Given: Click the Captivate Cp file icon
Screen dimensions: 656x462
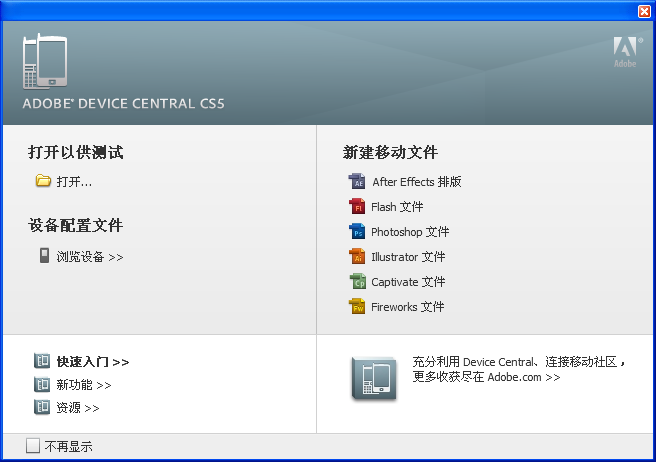Looking at the screenshot, I should (x=358, y=282).
